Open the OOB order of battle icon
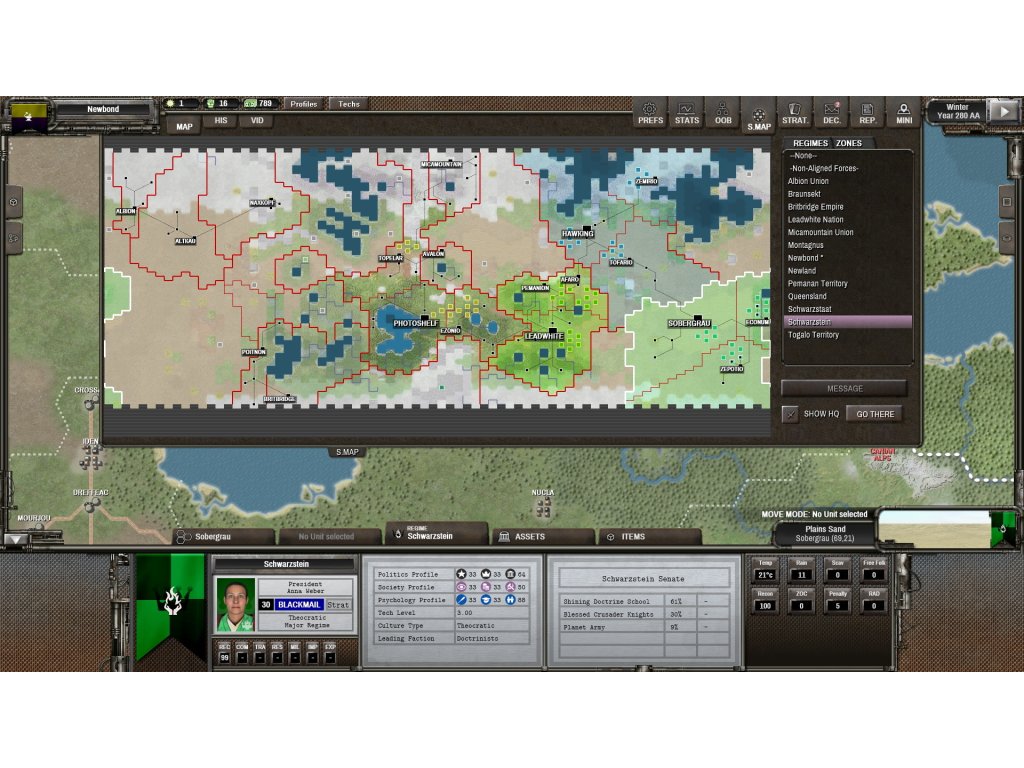Image resolution: width=1024 pixels, height=768 pixels. [722, 113]
